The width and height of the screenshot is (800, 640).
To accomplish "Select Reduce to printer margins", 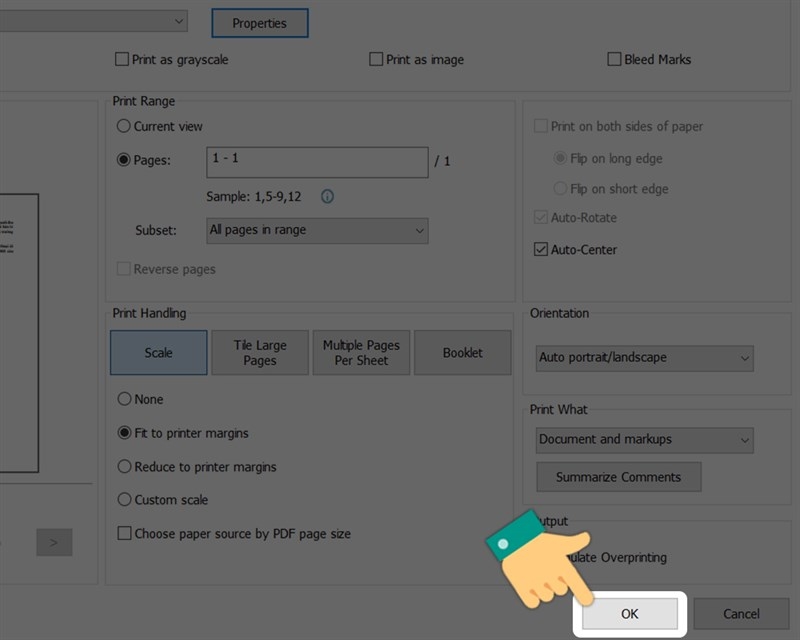I will 124,466.
